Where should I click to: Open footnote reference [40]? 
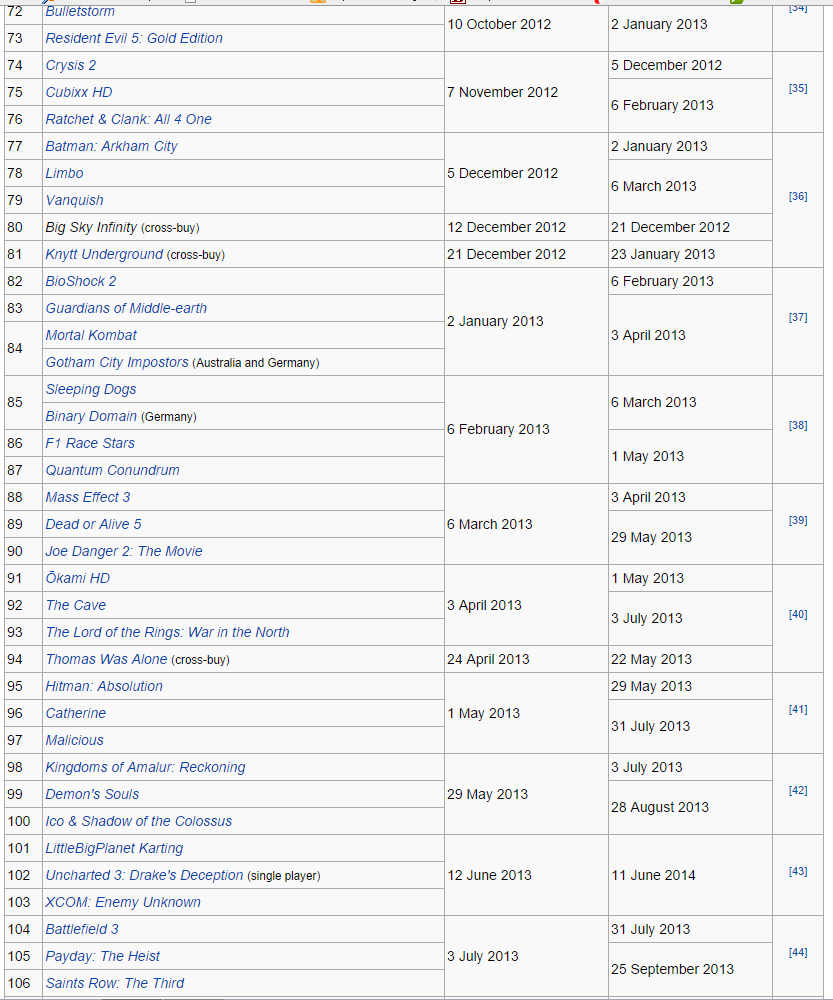(x=798, y=615)
